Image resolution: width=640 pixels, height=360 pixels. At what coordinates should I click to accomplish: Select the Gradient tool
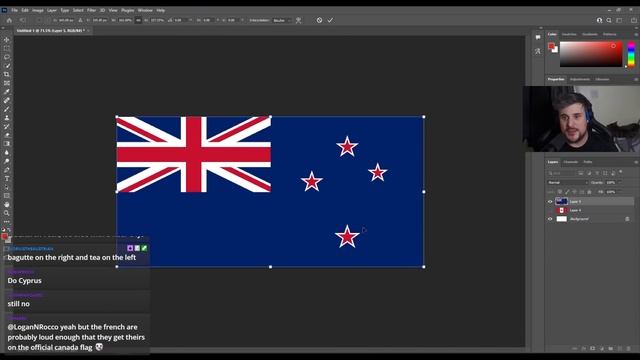click(7, 144)
